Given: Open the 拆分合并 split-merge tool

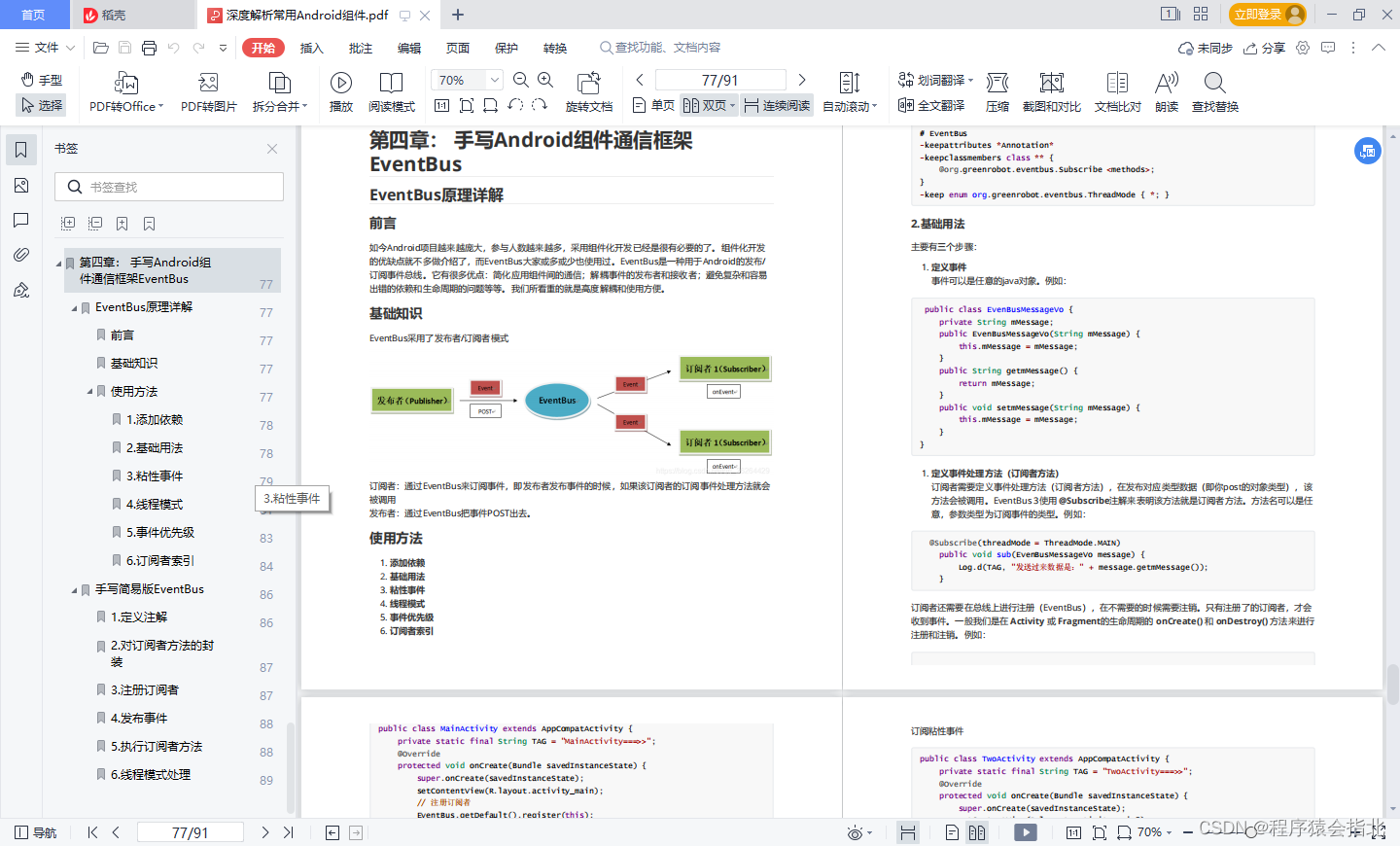Looking at the screenshot, I should [280, 92].
